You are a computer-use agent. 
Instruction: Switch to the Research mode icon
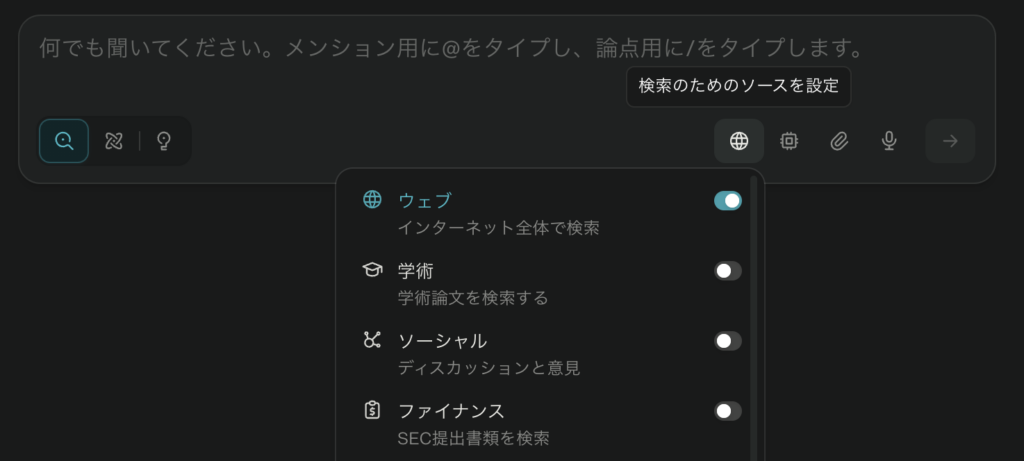(114, 141)
